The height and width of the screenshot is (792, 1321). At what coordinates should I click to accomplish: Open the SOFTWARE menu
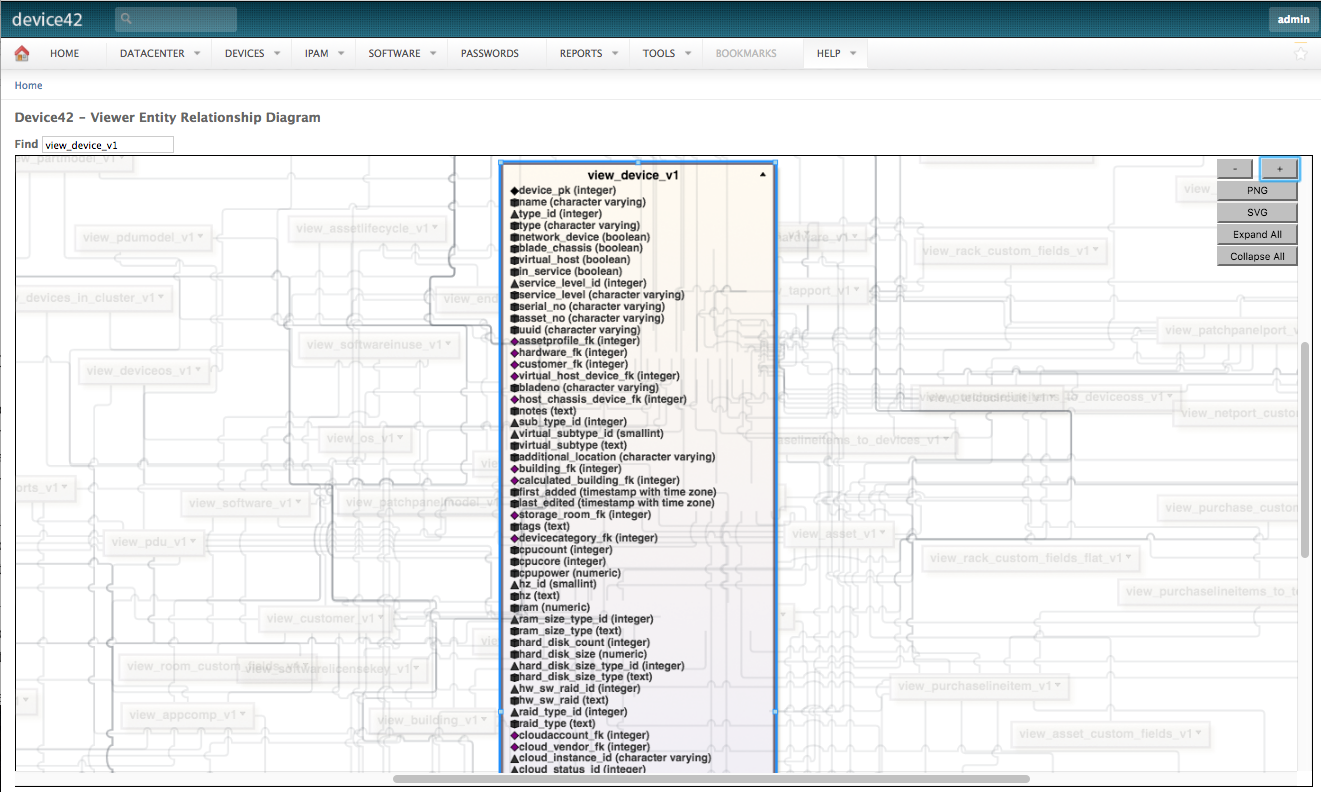pos(393,53)
